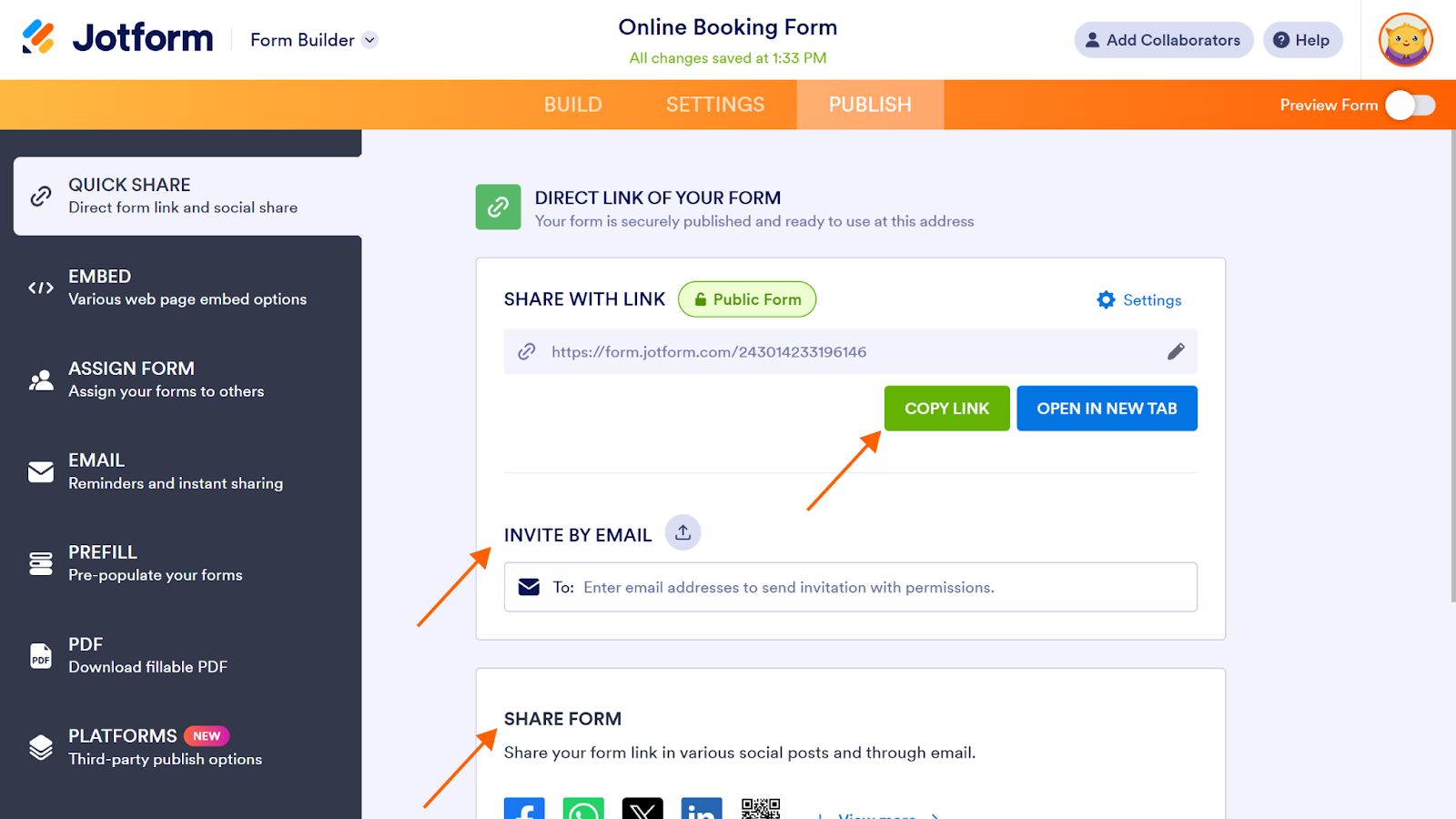
Task: Toggle the Preview Form switch
Action: 1410,106
